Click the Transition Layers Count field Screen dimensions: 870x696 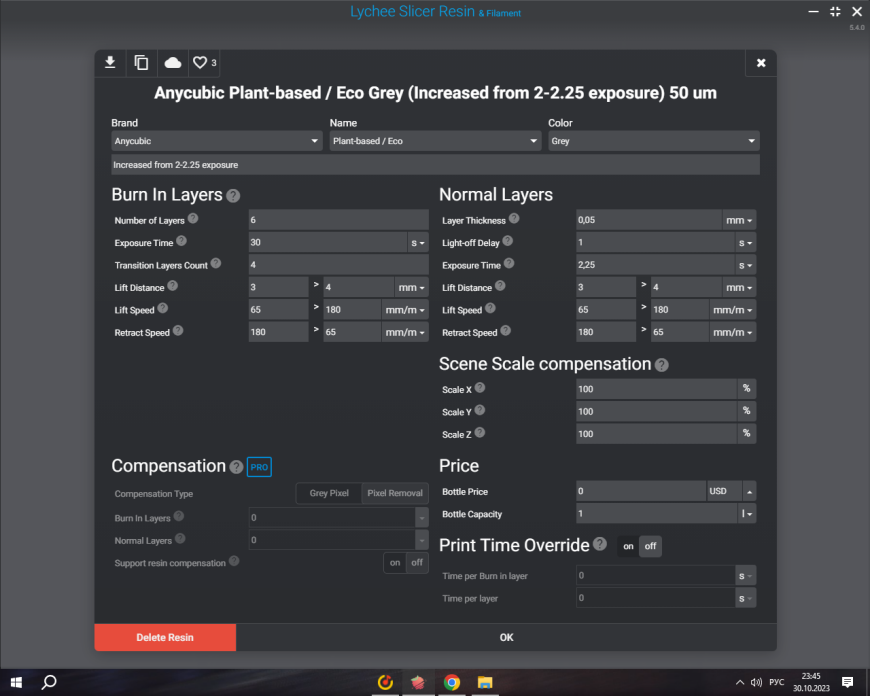tap(338, 265)
